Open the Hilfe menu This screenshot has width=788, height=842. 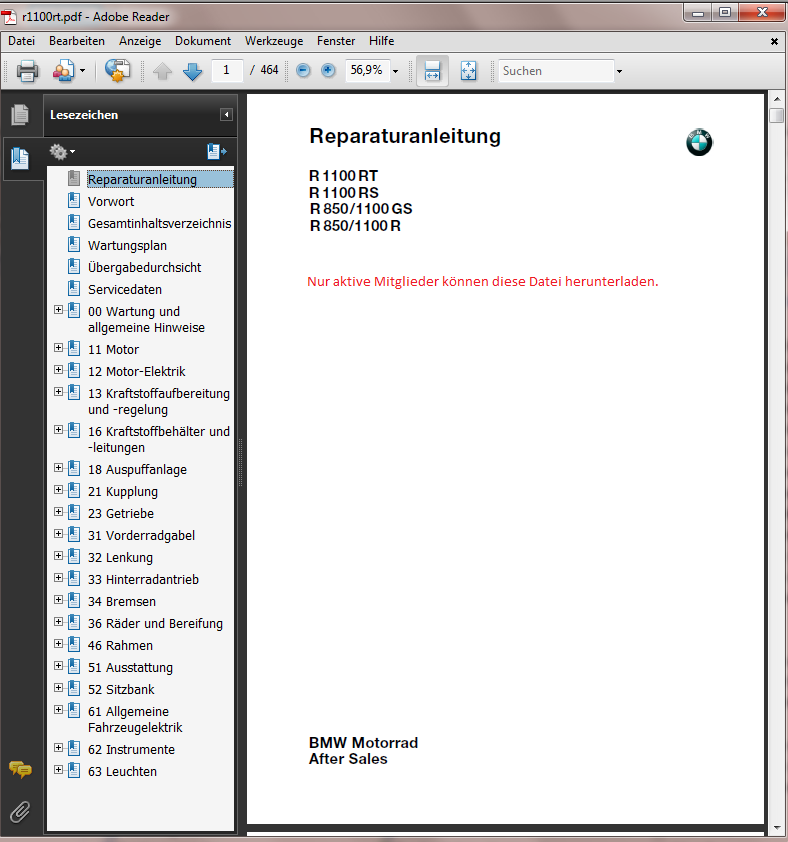[x=381, y=41]
